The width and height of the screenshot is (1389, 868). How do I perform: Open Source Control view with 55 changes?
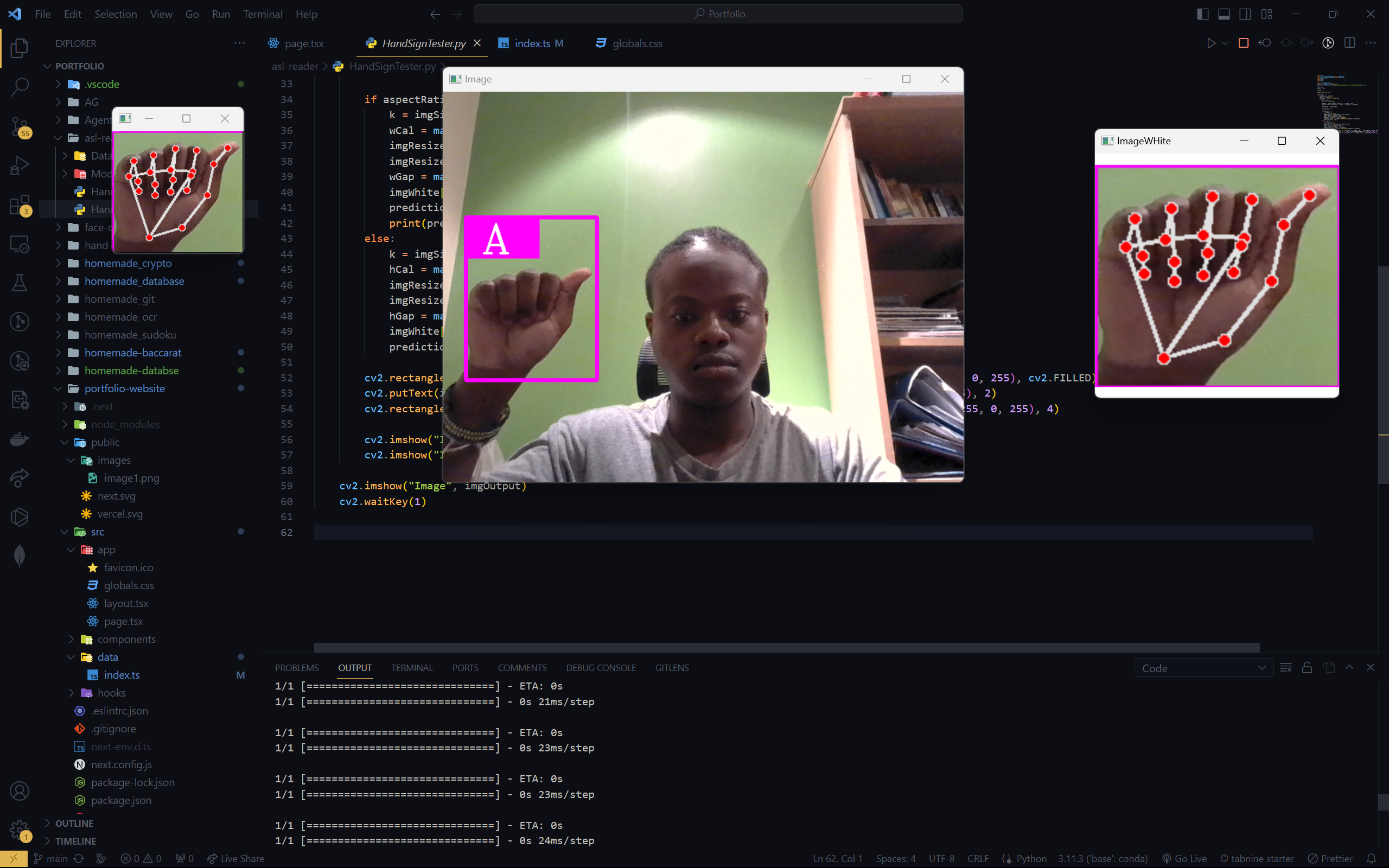point(20,126)
